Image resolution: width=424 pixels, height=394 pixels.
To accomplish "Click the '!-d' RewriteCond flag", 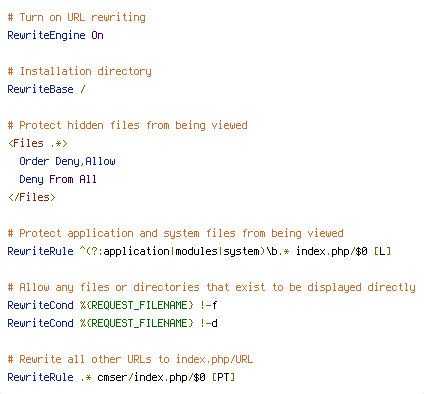I will [x=209, y=323].
